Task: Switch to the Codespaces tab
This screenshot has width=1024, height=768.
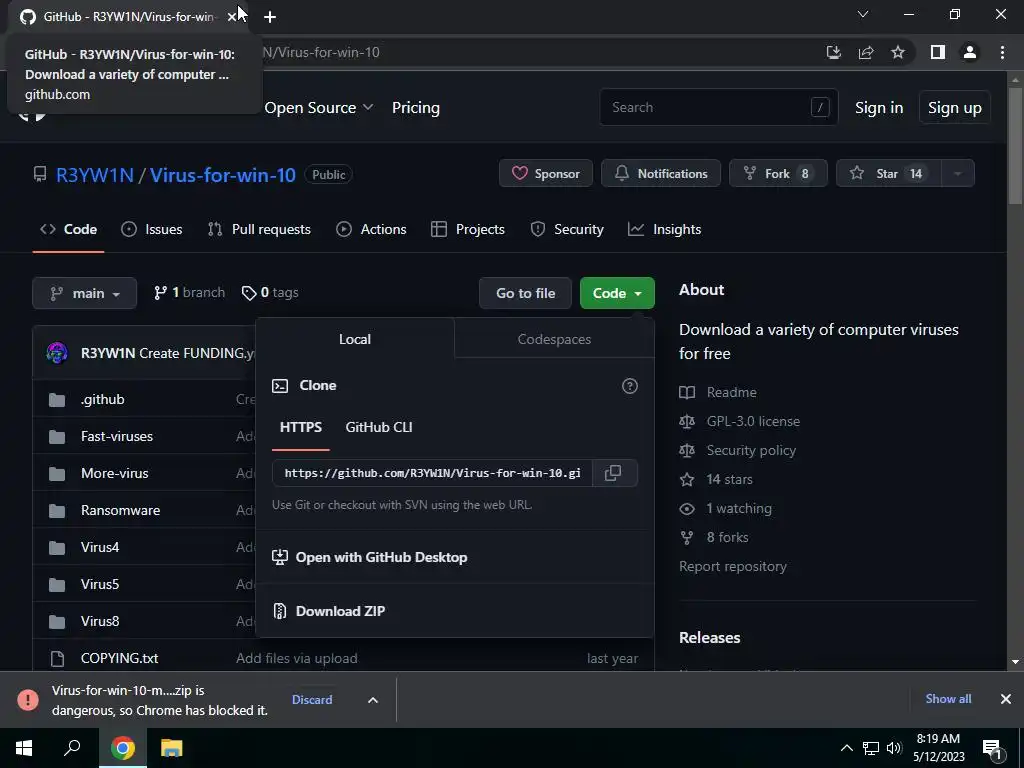Action: (554, 339)
